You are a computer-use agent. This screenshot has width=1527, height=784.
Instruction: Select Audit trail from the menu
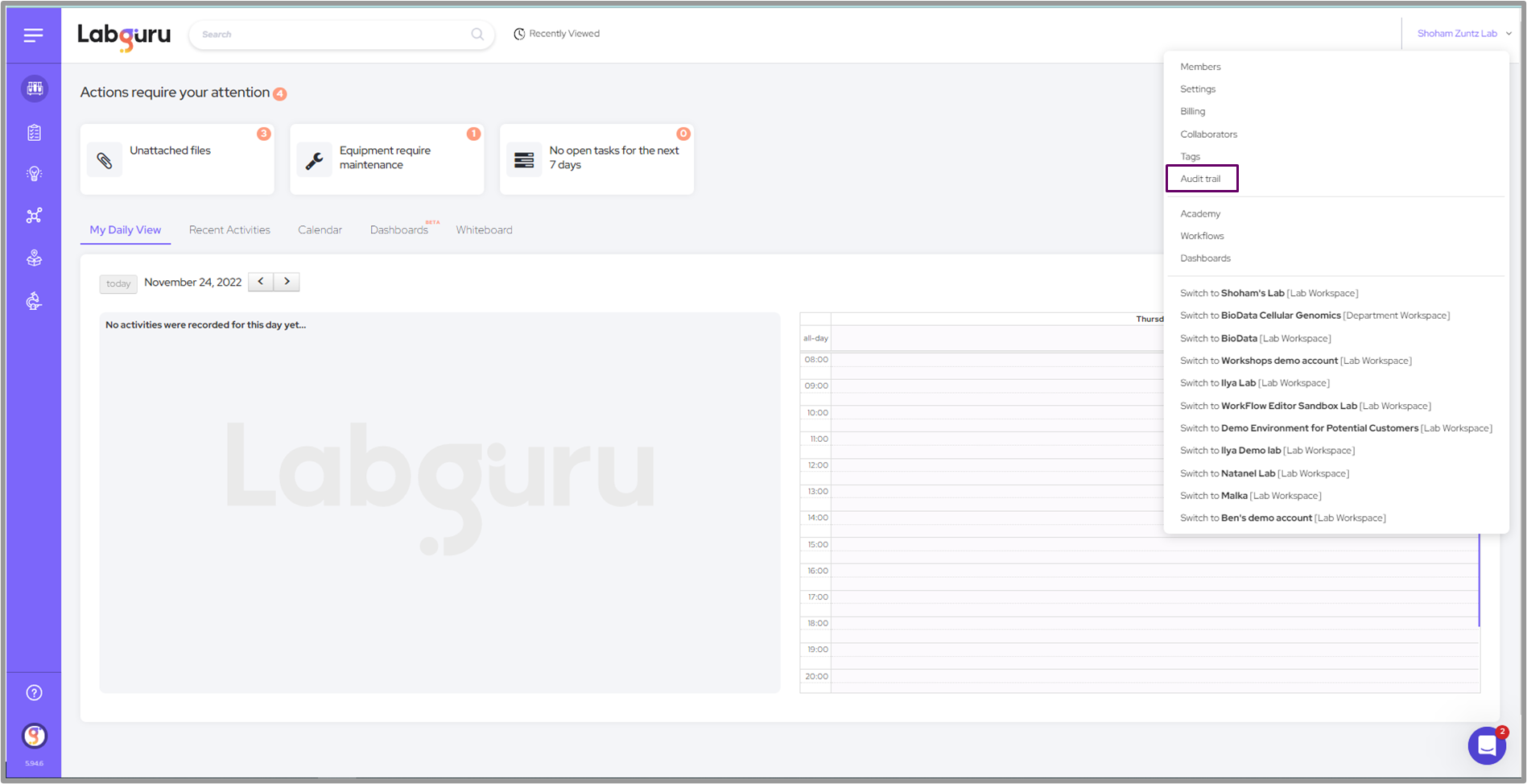(1200, 179)
